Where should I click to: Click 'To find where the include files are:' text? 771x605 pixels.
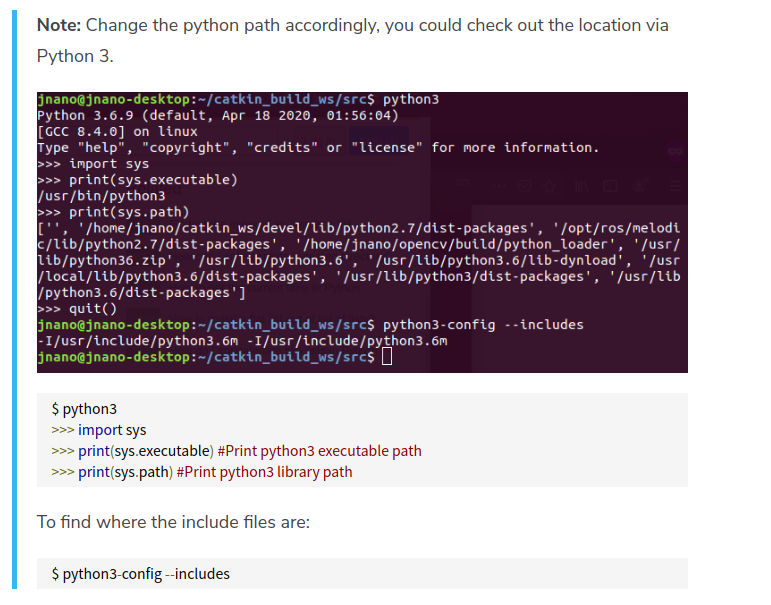[174, 522]
